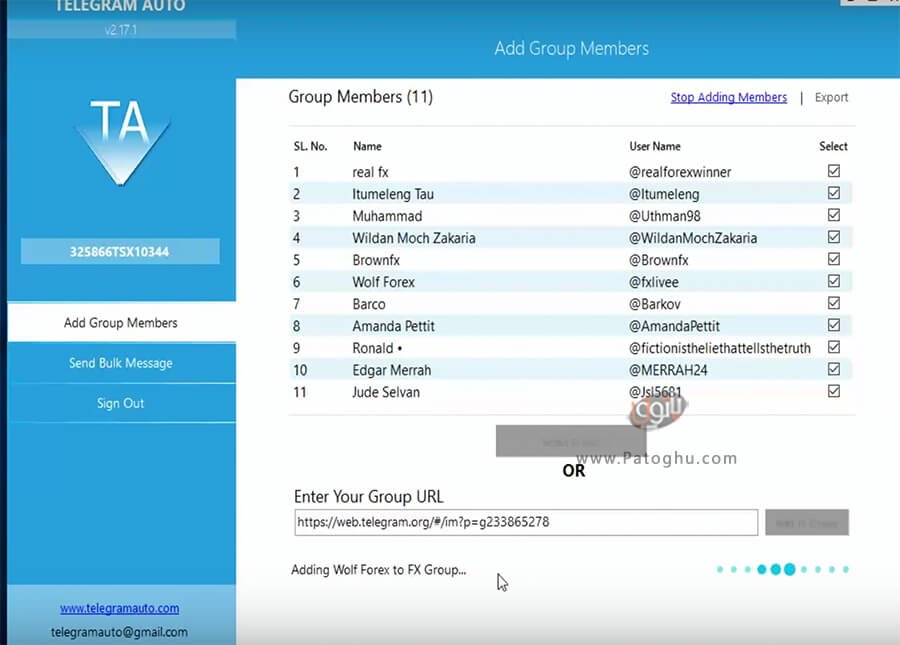Click the telegramauto@gmail.com email text
The width and height of the screenshot is (900, 645).
click(119, 632)
